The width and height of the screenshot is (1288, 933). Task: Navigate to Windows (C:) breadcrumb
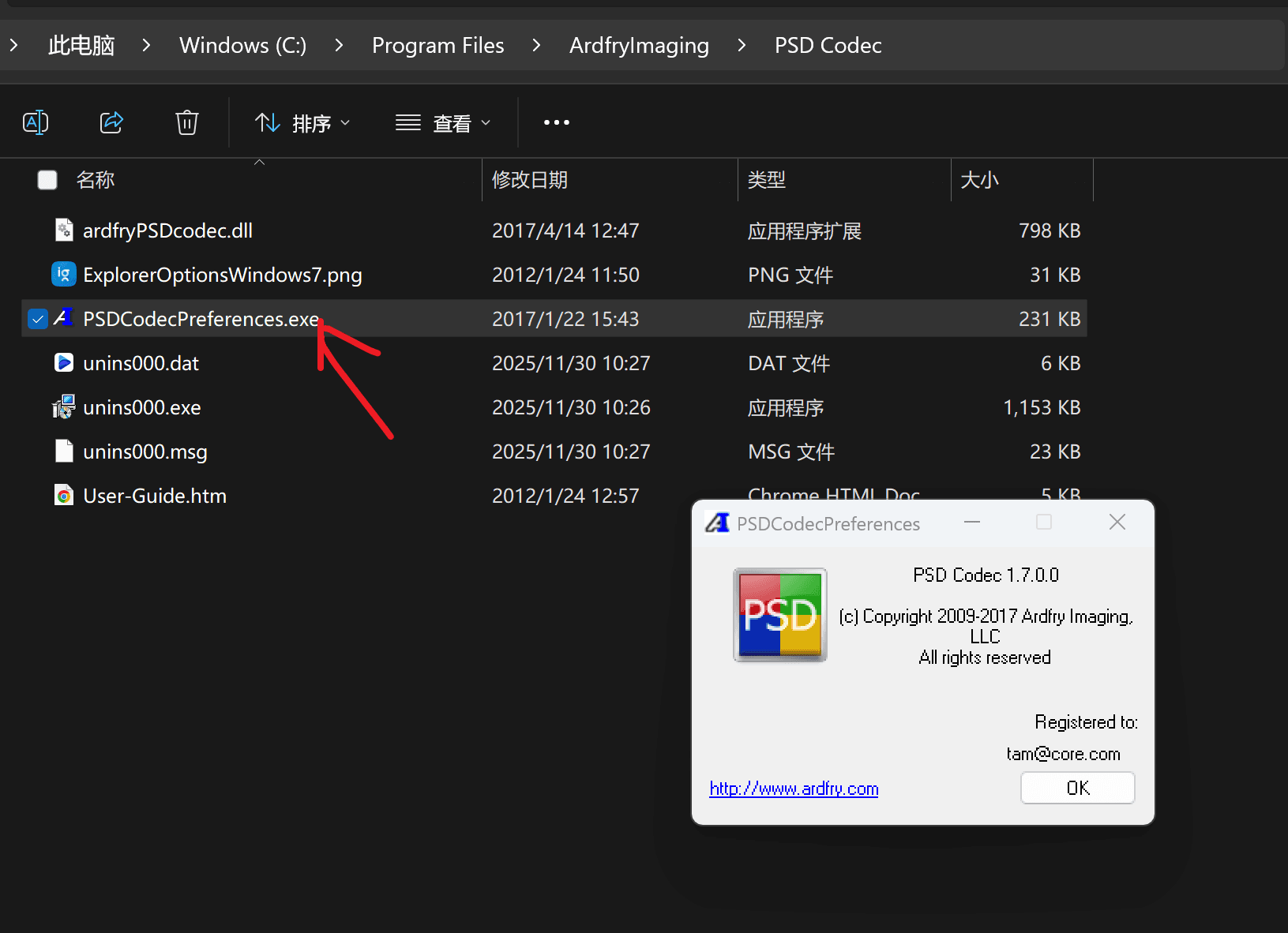242,46
